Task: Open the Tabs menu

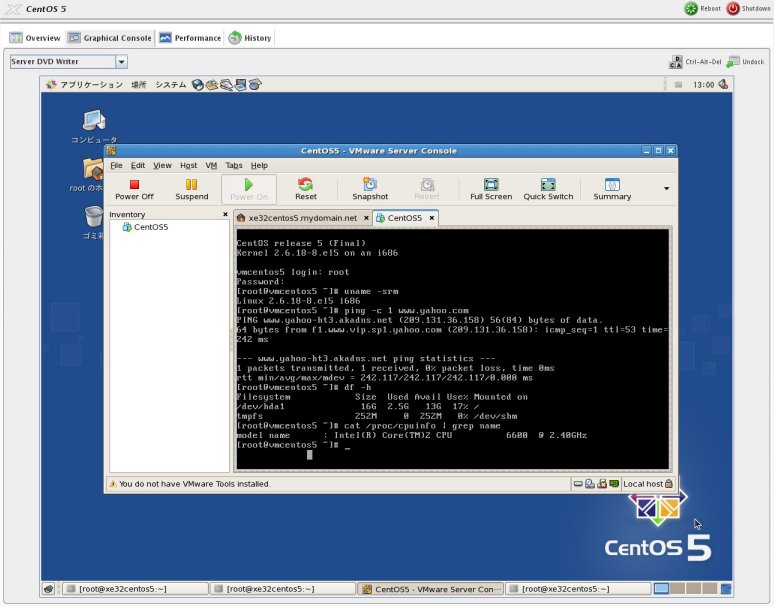Action: pyautogui.click(x=233, y=165)
